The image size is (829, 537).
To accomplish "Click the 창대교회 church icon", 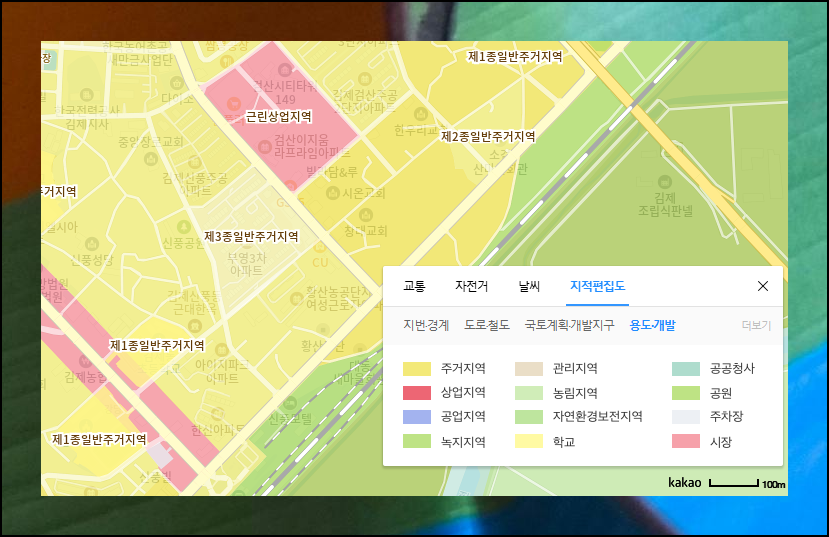I will pos(366,215).
